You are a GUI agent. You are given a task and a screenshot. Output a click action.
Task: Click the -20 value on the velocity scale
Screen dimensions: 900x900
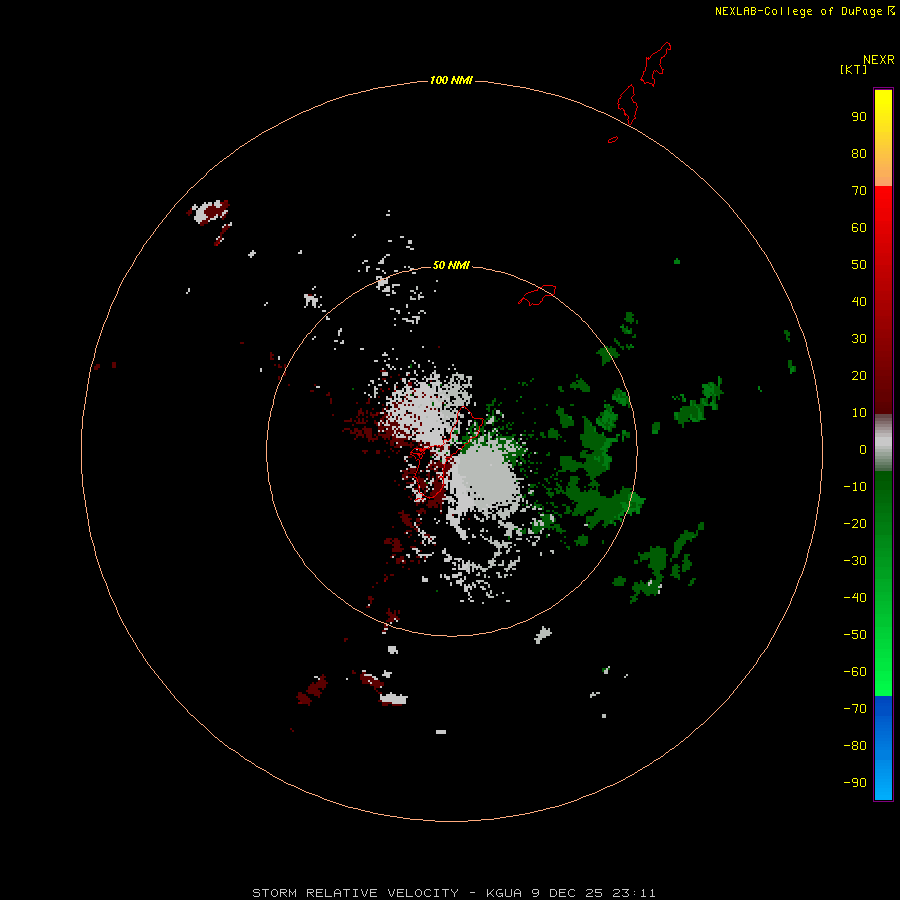[855, 524]
